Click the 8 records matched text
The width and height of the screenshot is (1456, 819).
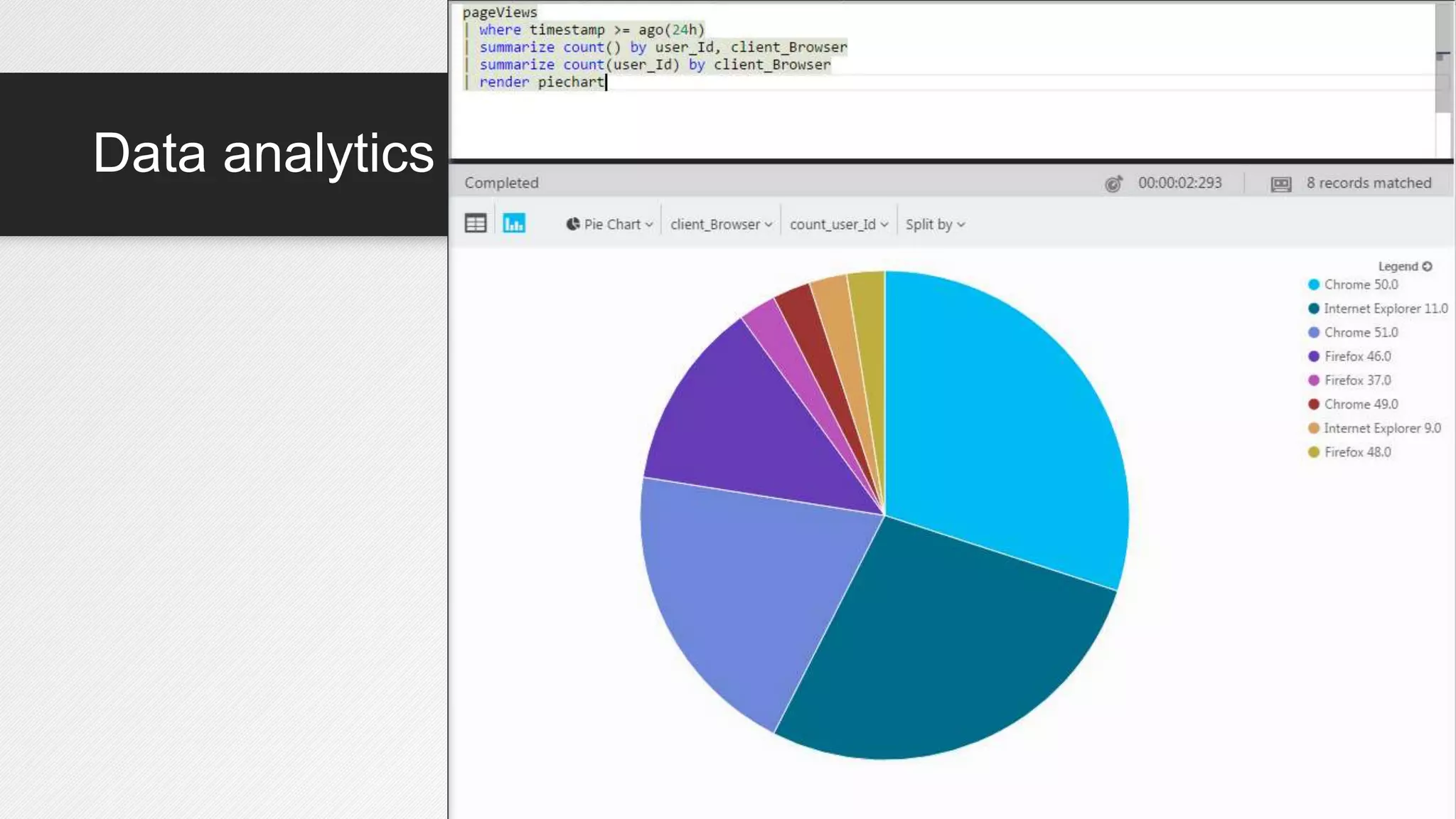coord(1369,183)
